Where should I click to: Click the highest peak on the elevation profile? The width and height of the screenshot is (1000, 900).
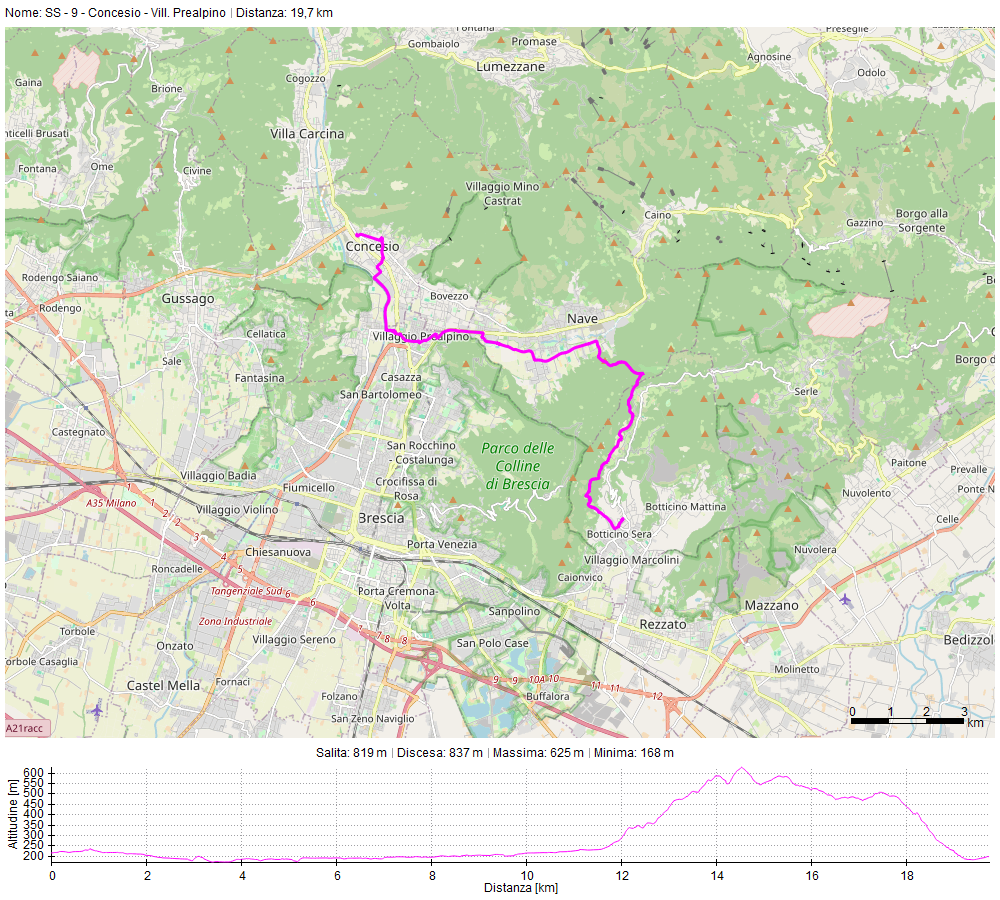coord(741,768)
